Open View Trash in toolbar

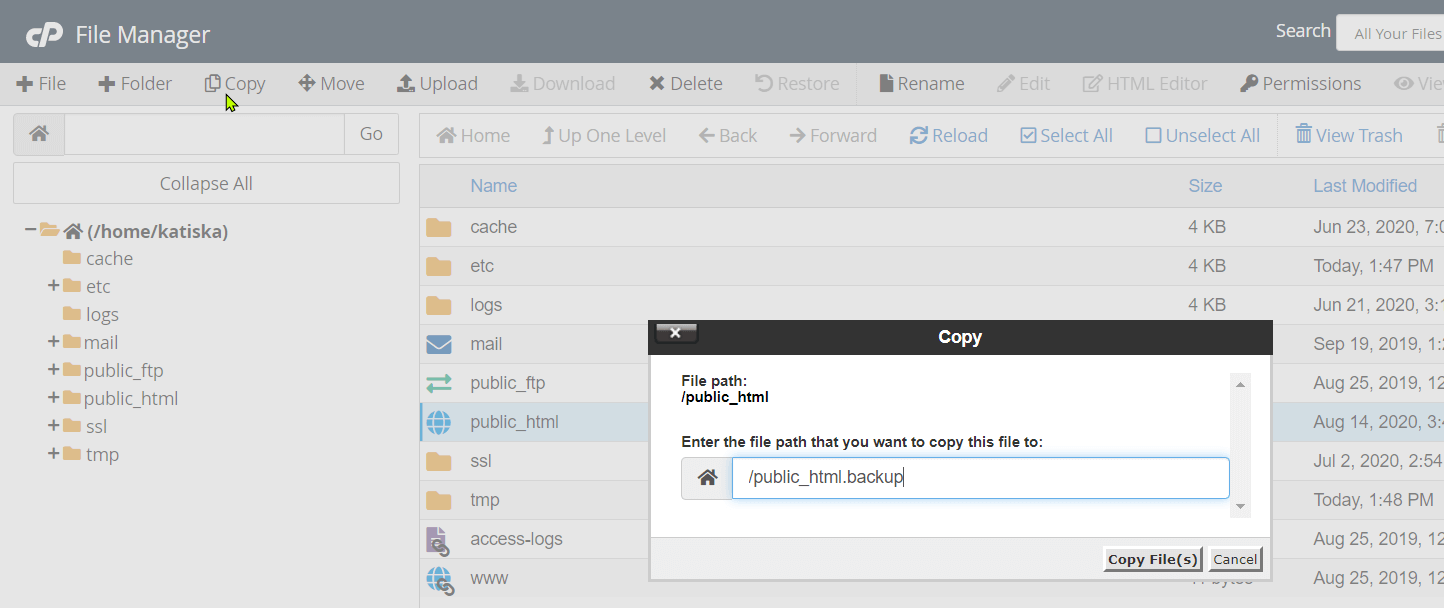1348,136
